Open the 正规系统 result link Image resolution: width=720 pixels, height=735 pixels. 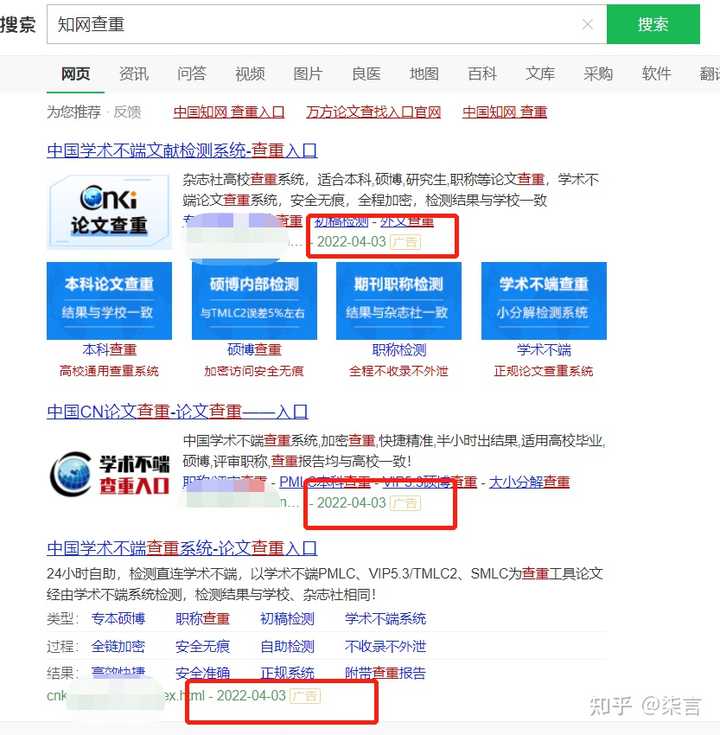point(287,673)
